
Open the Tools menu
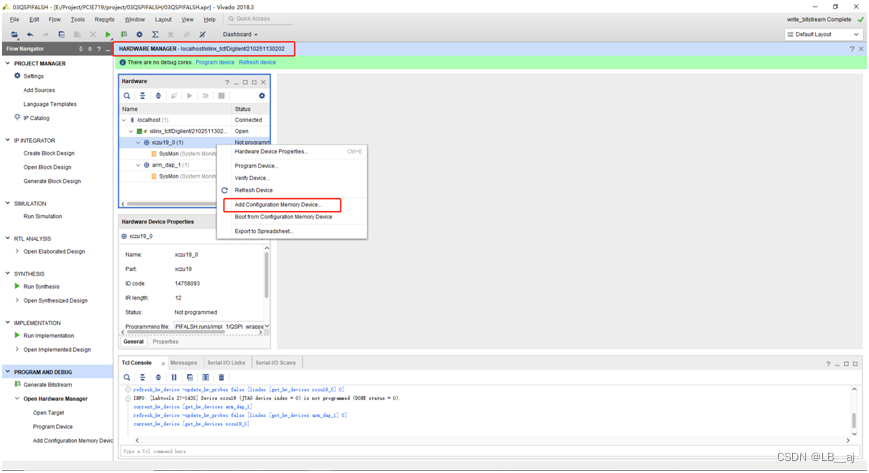tap(78, 19)
